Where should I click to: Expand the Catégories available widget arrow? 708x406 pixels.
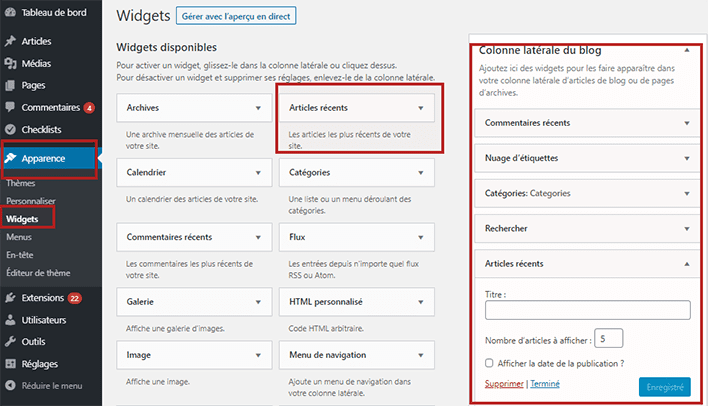[x=420, y=173]
